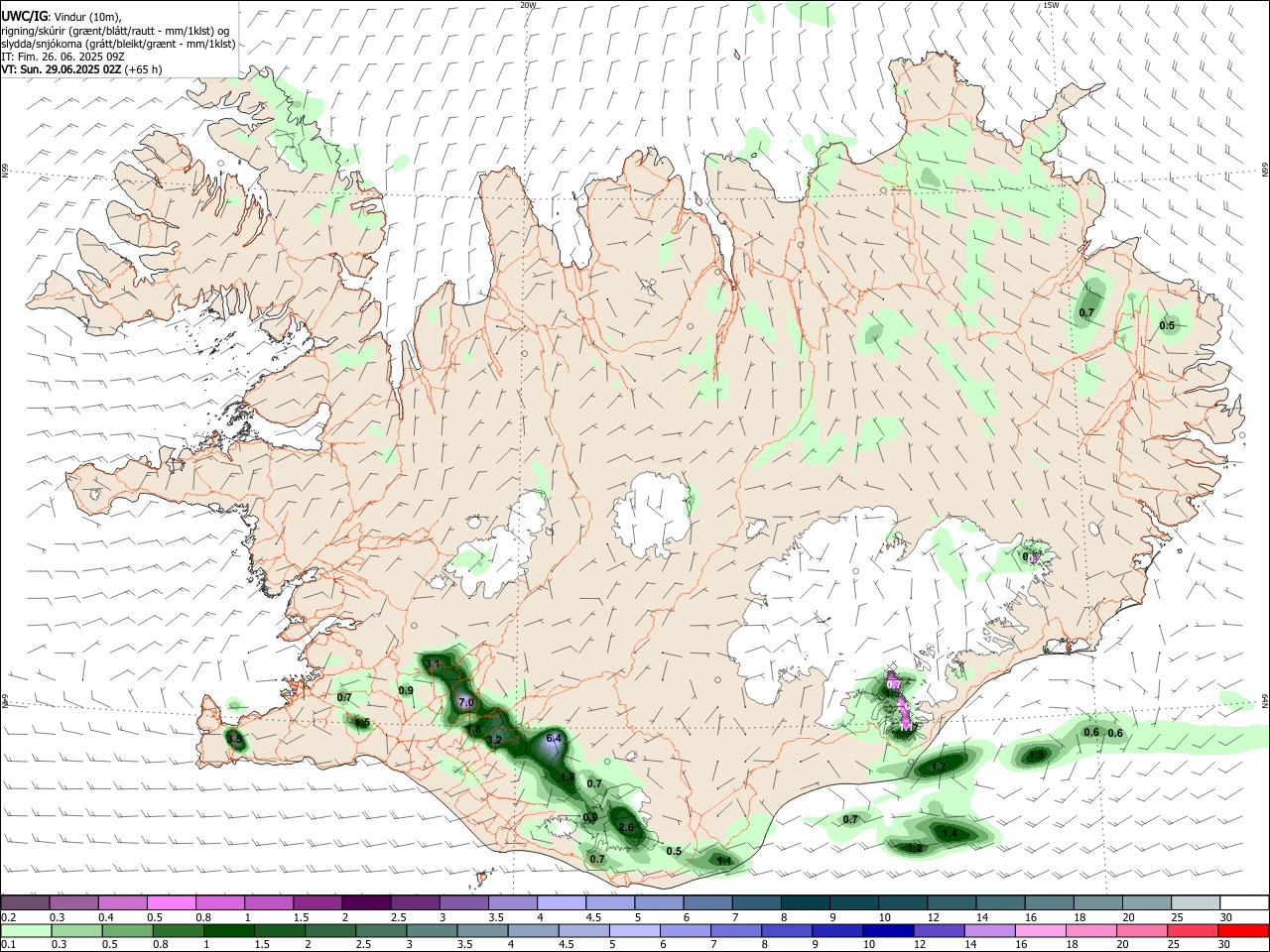Image resolution: width=1270 pixels, height=952 pixels.
Task: Click the UWC/IG title text
Action: (x=24, y=16)
